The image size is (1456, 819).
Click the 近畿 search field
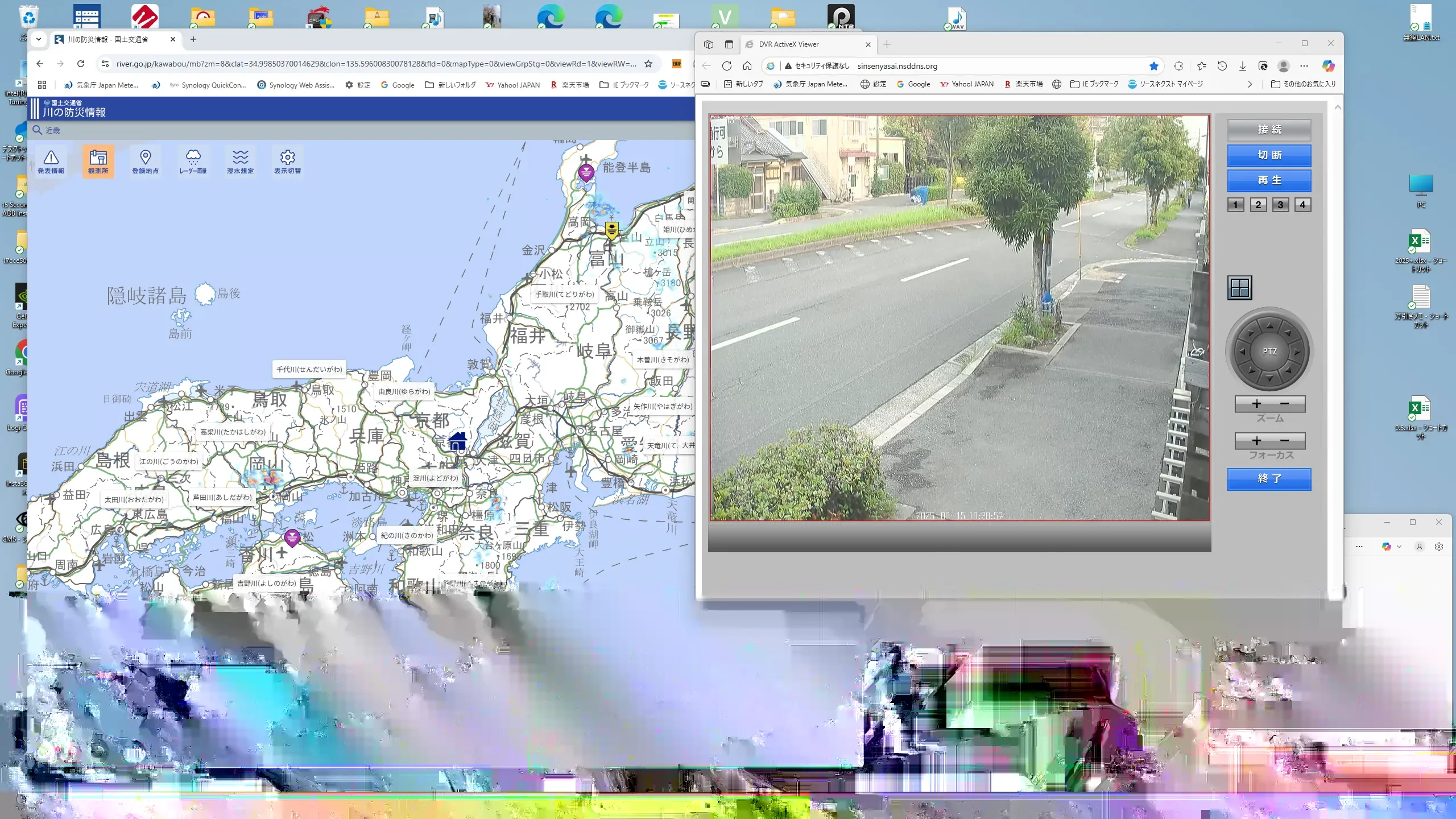tap(53, 130)
